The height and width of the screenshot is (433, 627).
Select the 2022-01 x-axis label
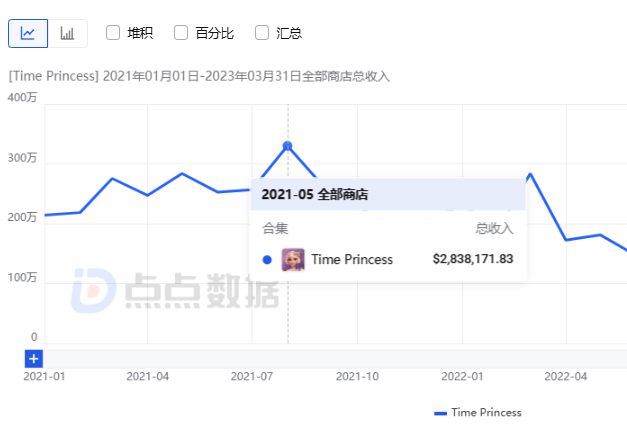(x=462, y=377)
